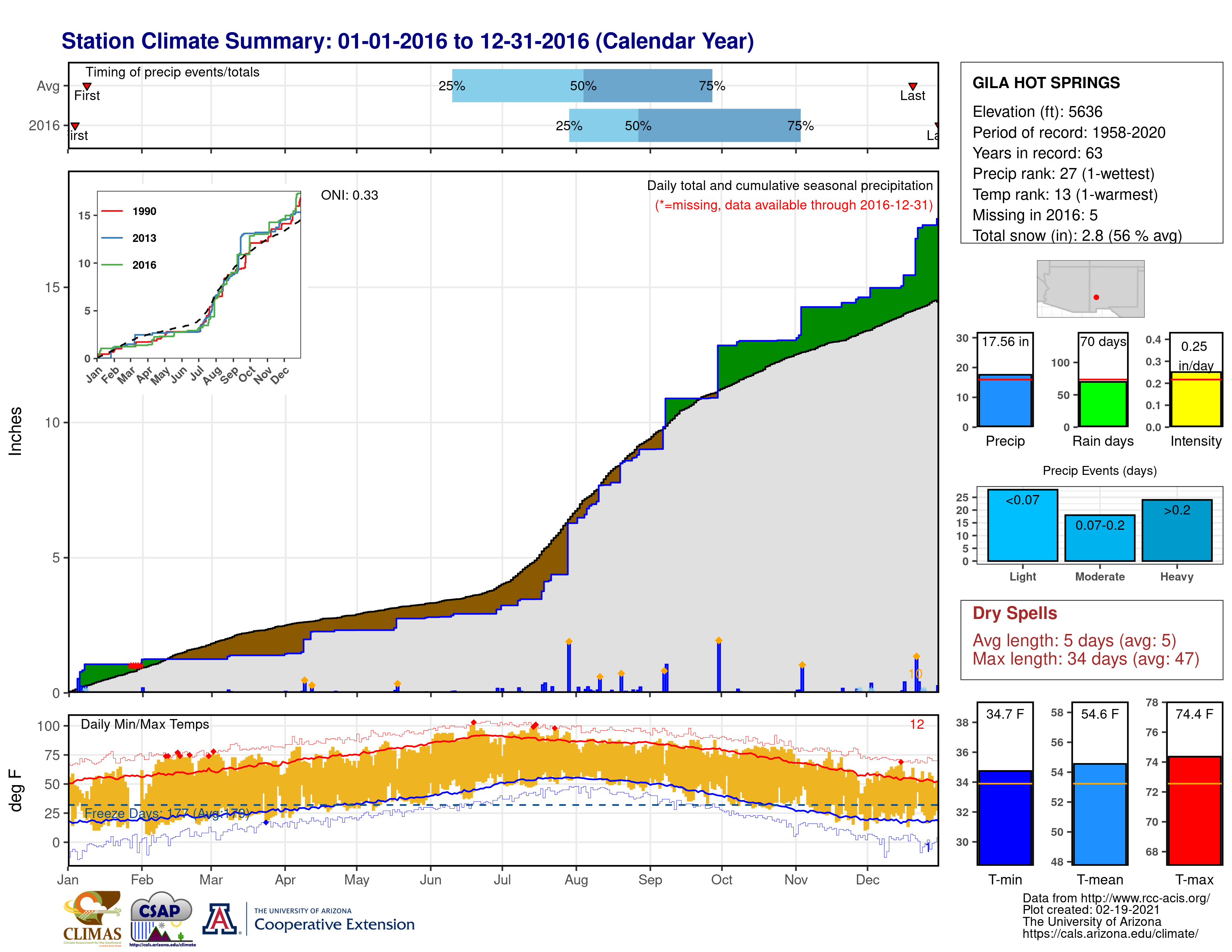Screen dimensions: 1232x952
Task: Click the Plot created: 02-19-2021 text
Action: click(x=1091, y=910)
